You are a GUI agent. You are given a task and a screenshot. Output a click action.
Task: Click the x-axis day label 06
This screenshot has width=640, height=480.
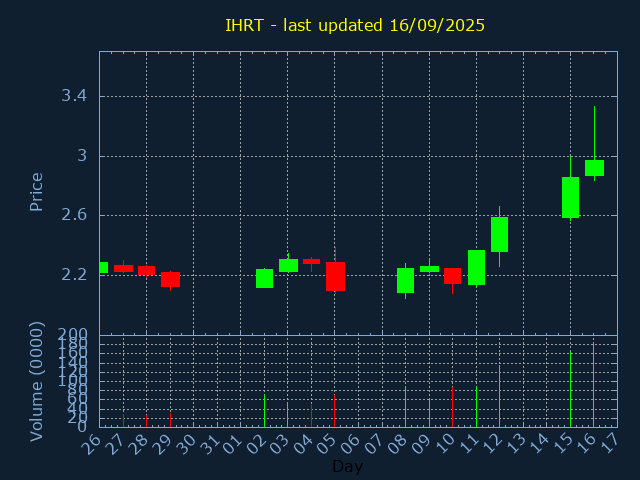click(x=351, y=443)
